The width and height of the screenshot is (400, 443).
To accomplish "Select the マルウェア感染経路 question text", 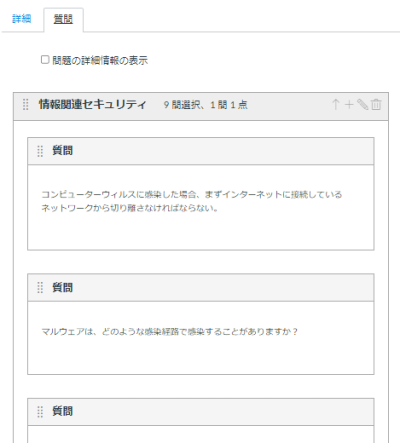I will coord(169,332).
